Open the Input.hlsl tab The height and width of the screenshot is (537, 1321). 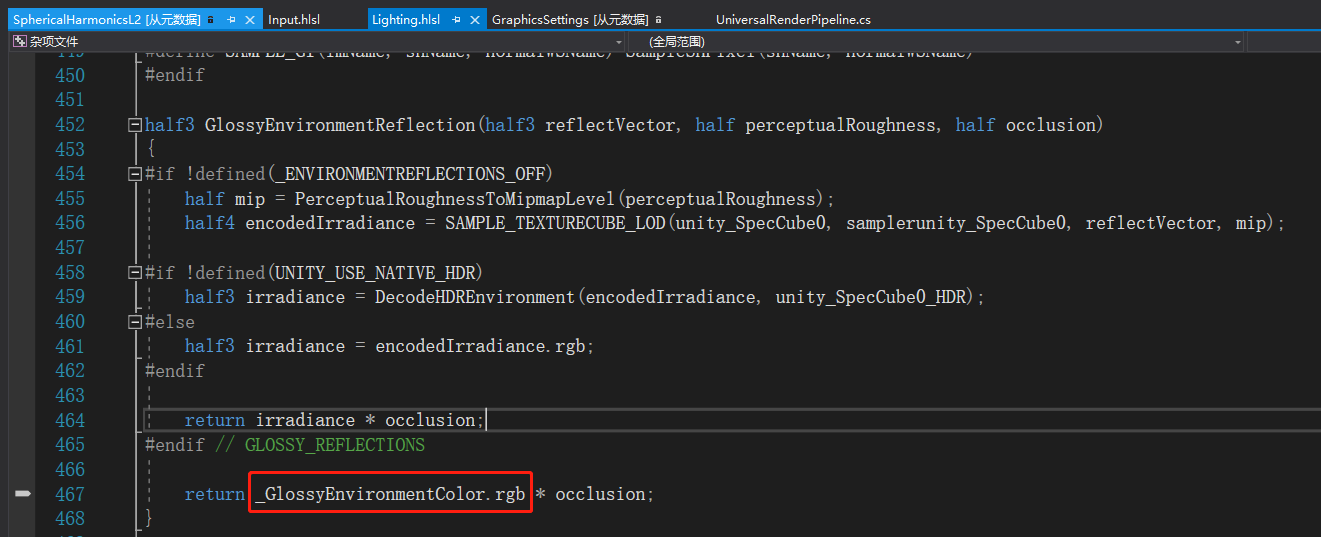[293, 19]
